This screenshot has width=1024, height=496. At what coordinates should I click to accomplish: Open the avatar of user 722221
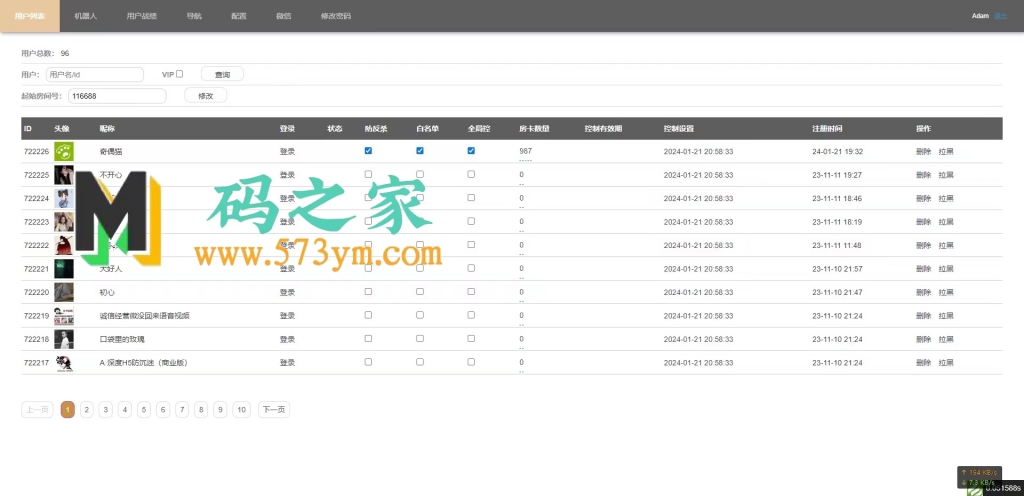click(64, 269)
